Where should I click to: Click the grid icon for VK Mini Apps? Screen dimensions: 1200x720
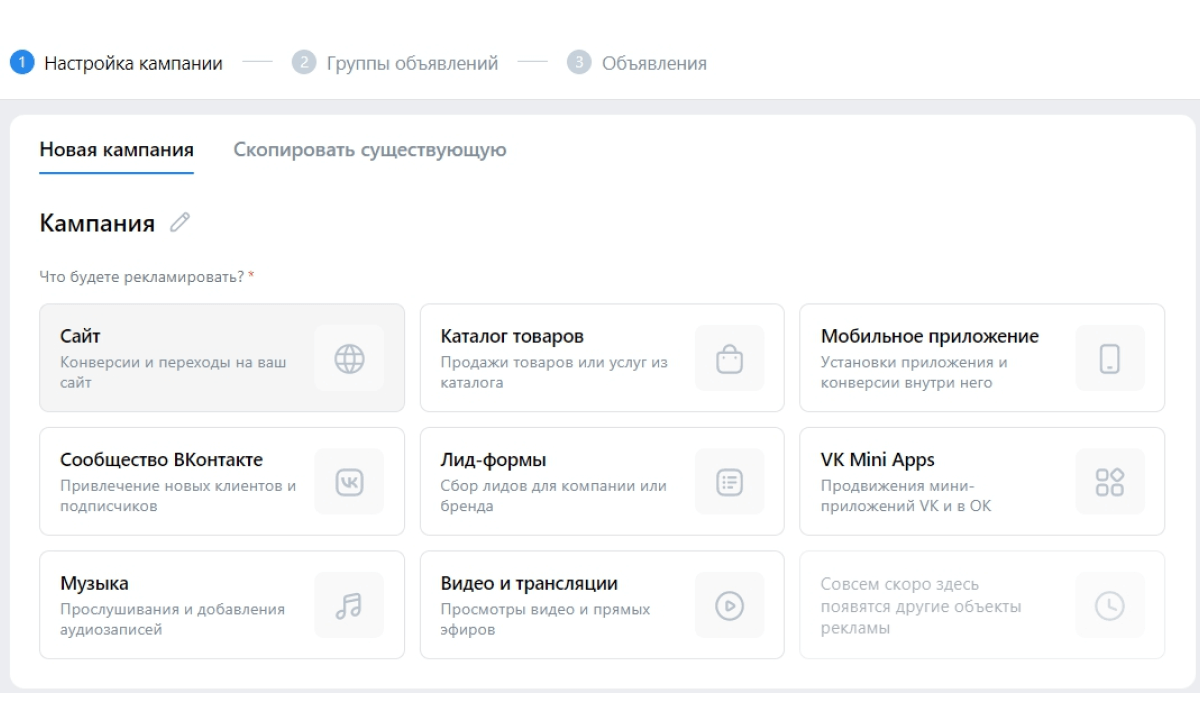1110,482
